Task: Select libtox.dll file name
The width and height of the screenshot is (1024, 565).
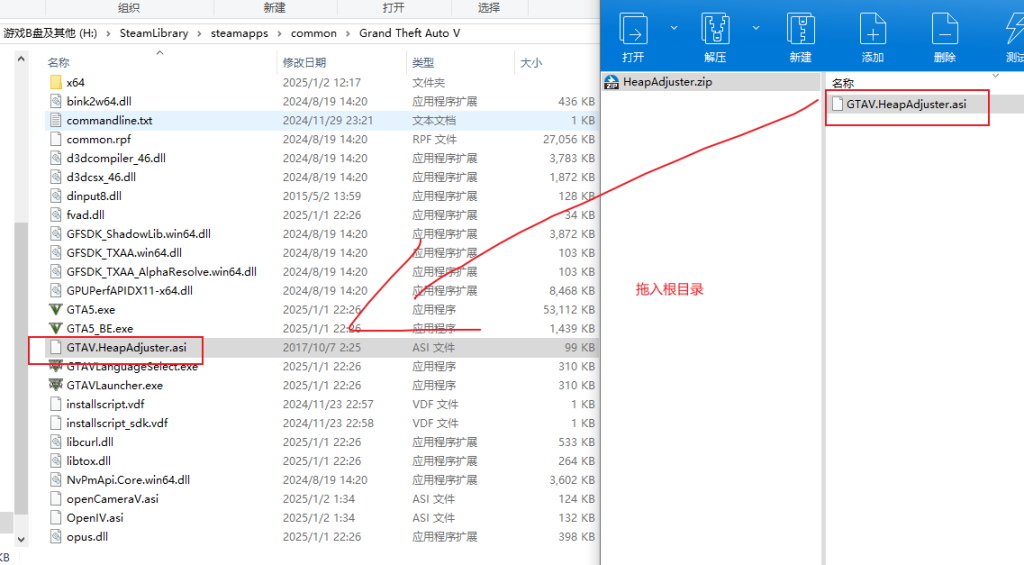Action: tap(88, 461)
